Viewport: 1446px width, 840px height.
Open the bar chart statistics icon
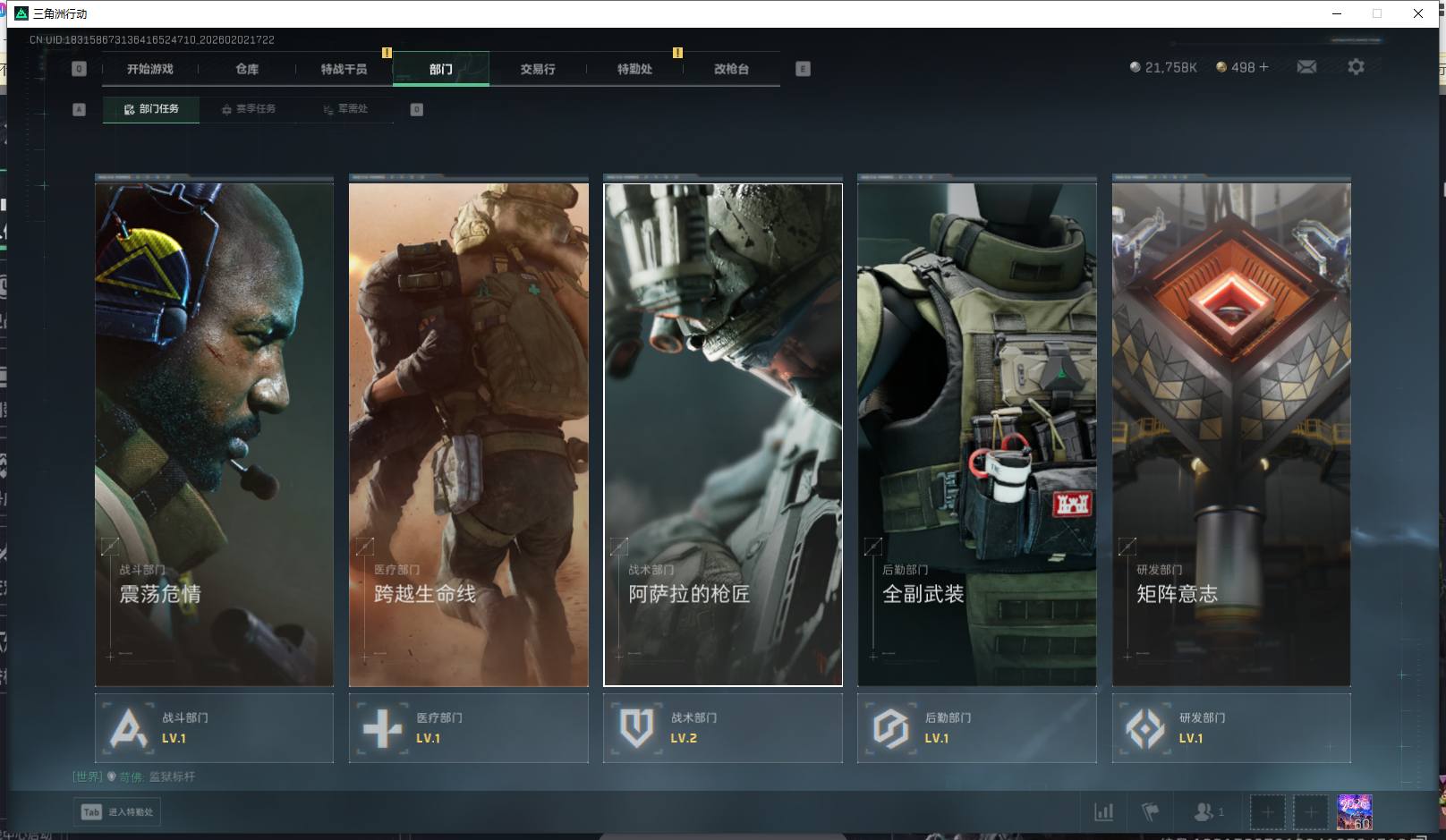[x=1104, y=812]
